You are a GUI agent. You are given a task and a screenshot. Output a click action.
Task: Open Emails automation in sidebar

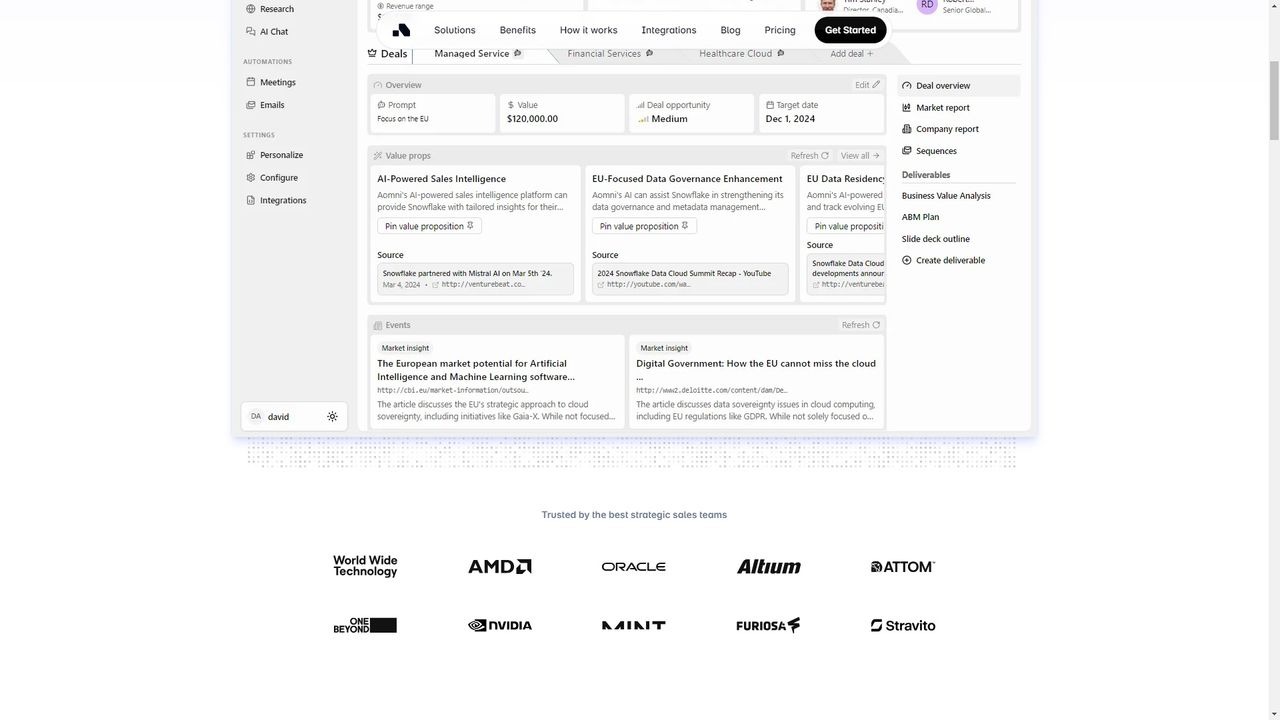[265, 105]
